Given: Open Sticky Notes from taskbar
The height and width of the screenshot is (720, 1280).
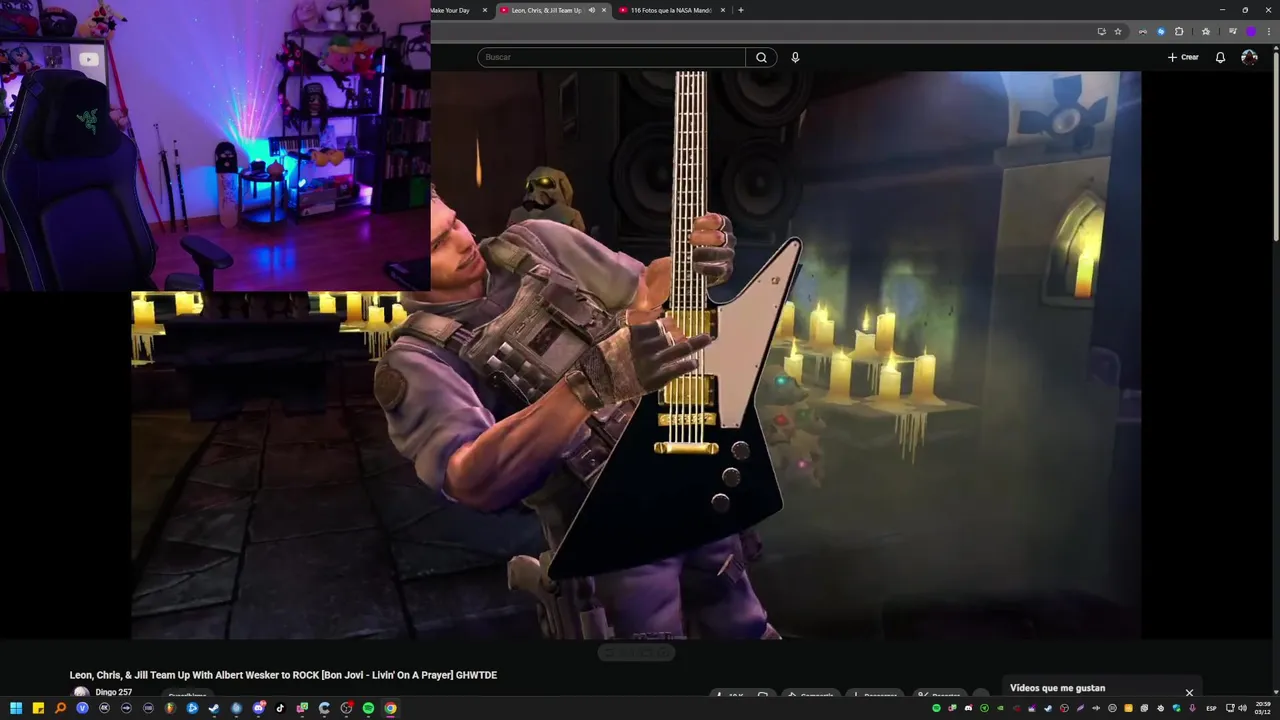Looking at the screenshot, I should 38,708.
